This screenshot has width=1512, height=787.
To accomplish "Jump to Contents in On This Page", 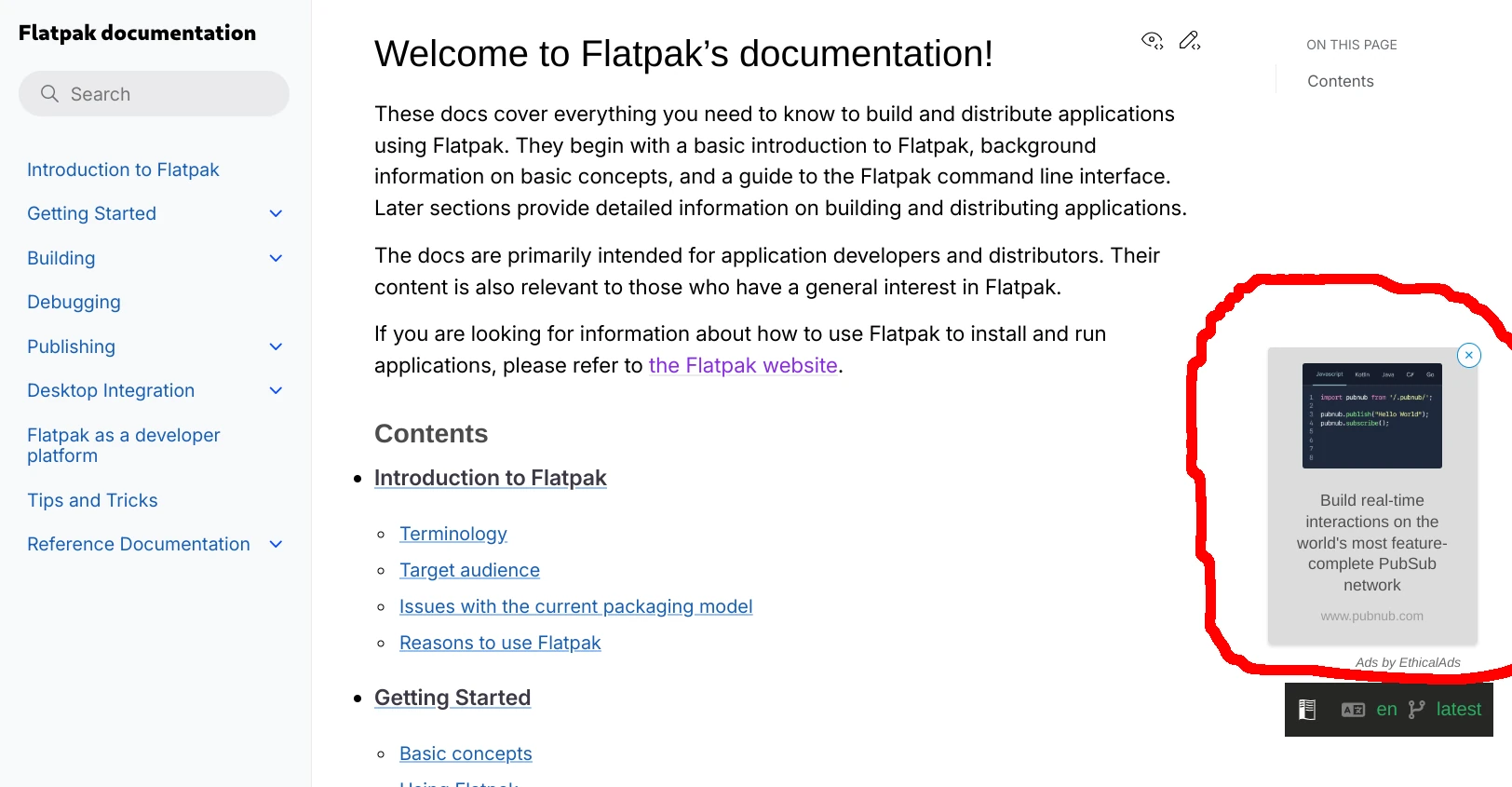I will coord(1340,81).
